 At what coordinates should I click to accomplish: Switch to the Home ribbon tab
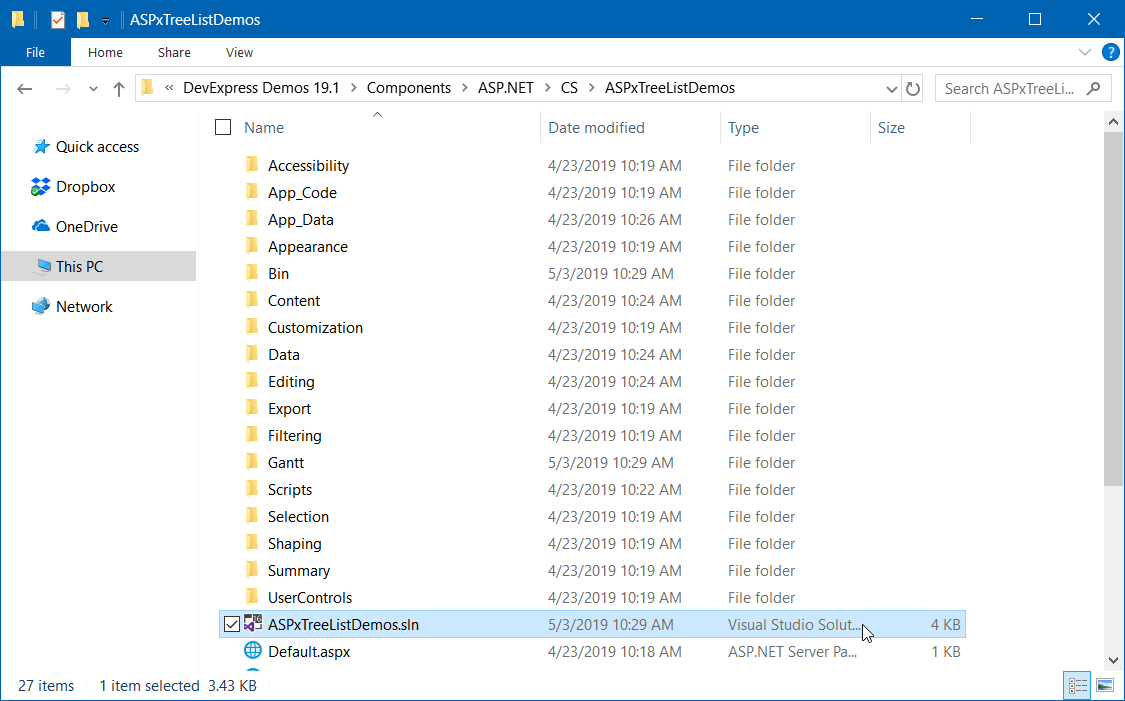click(105, 52)
